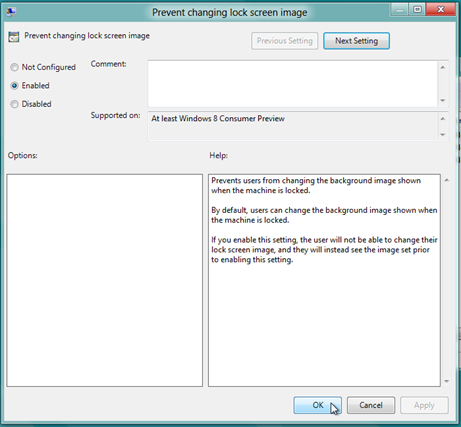Viewport: 461px width, 427px height.
Task: Cancel the policy dialog
Action: click(371, 405)
